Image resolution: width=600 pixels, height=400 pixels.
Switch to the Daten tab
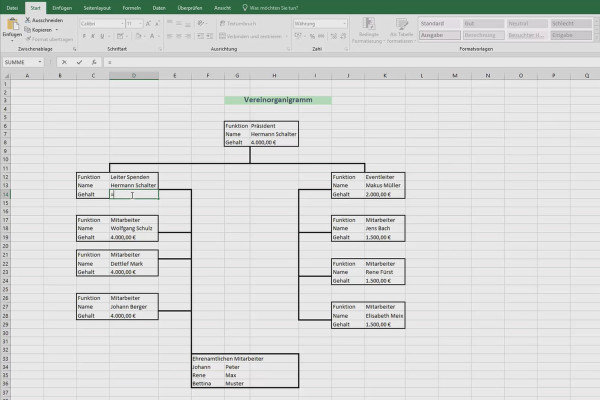[x=159, y=8]
